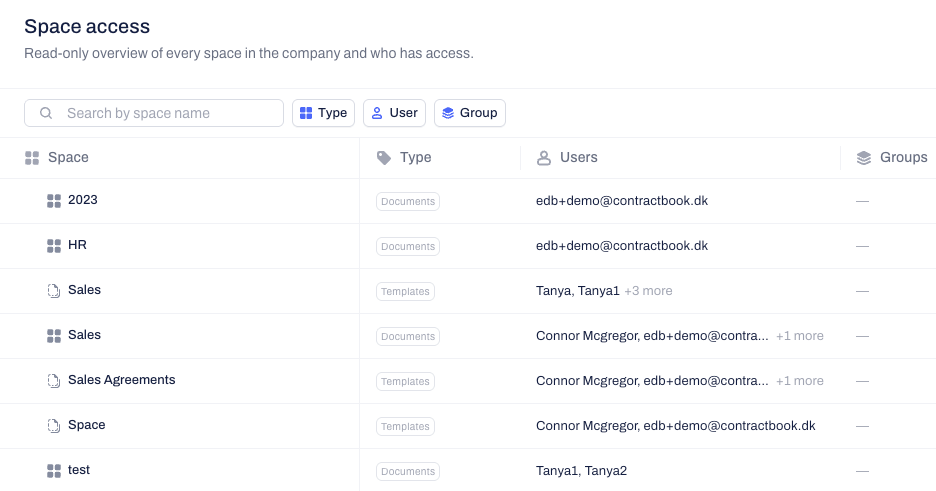Screen dimensions: 936x491
Task: Click the template icon beside Sales Agreements
Action: pyautogui.click(x=54, y=381)
